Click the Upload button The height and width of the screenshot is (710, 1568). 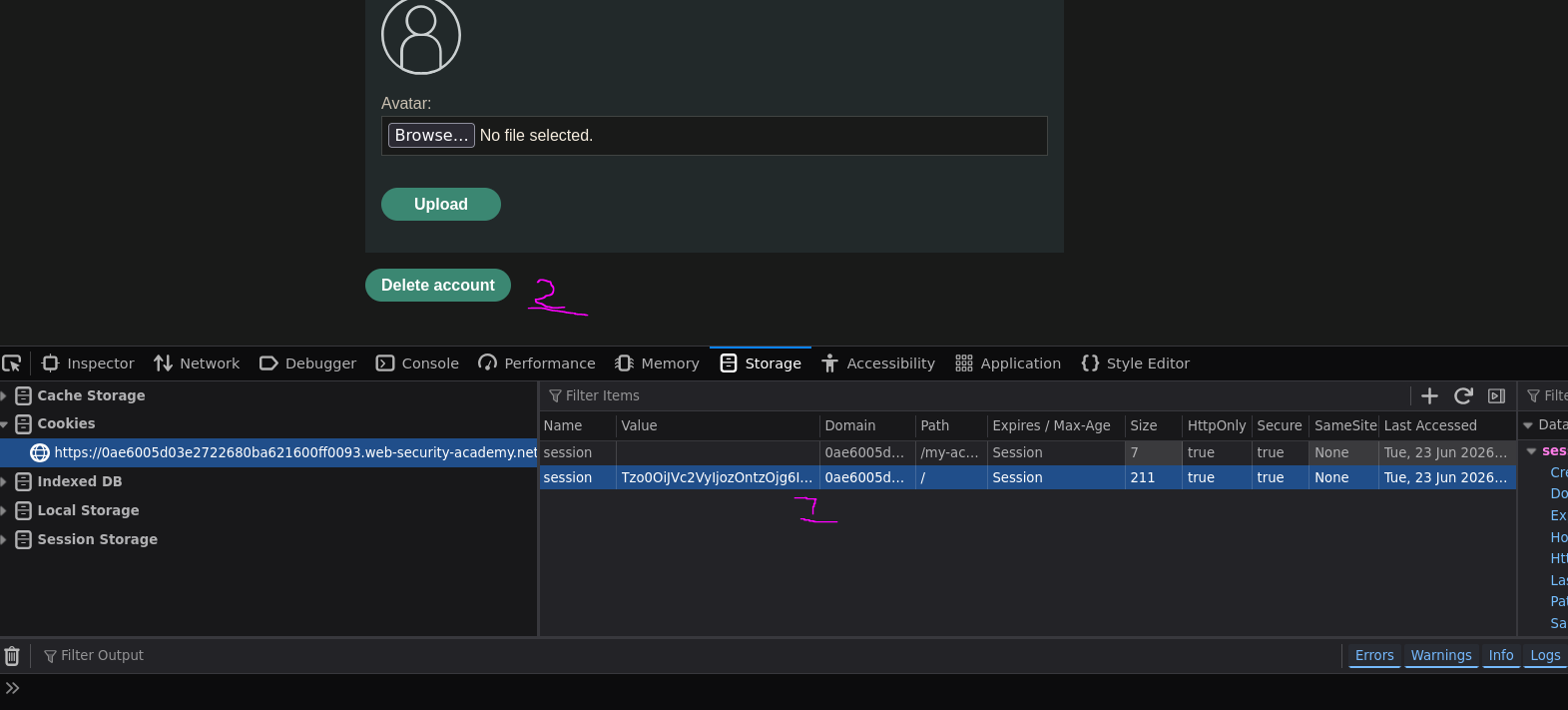(x=441, y=204)
